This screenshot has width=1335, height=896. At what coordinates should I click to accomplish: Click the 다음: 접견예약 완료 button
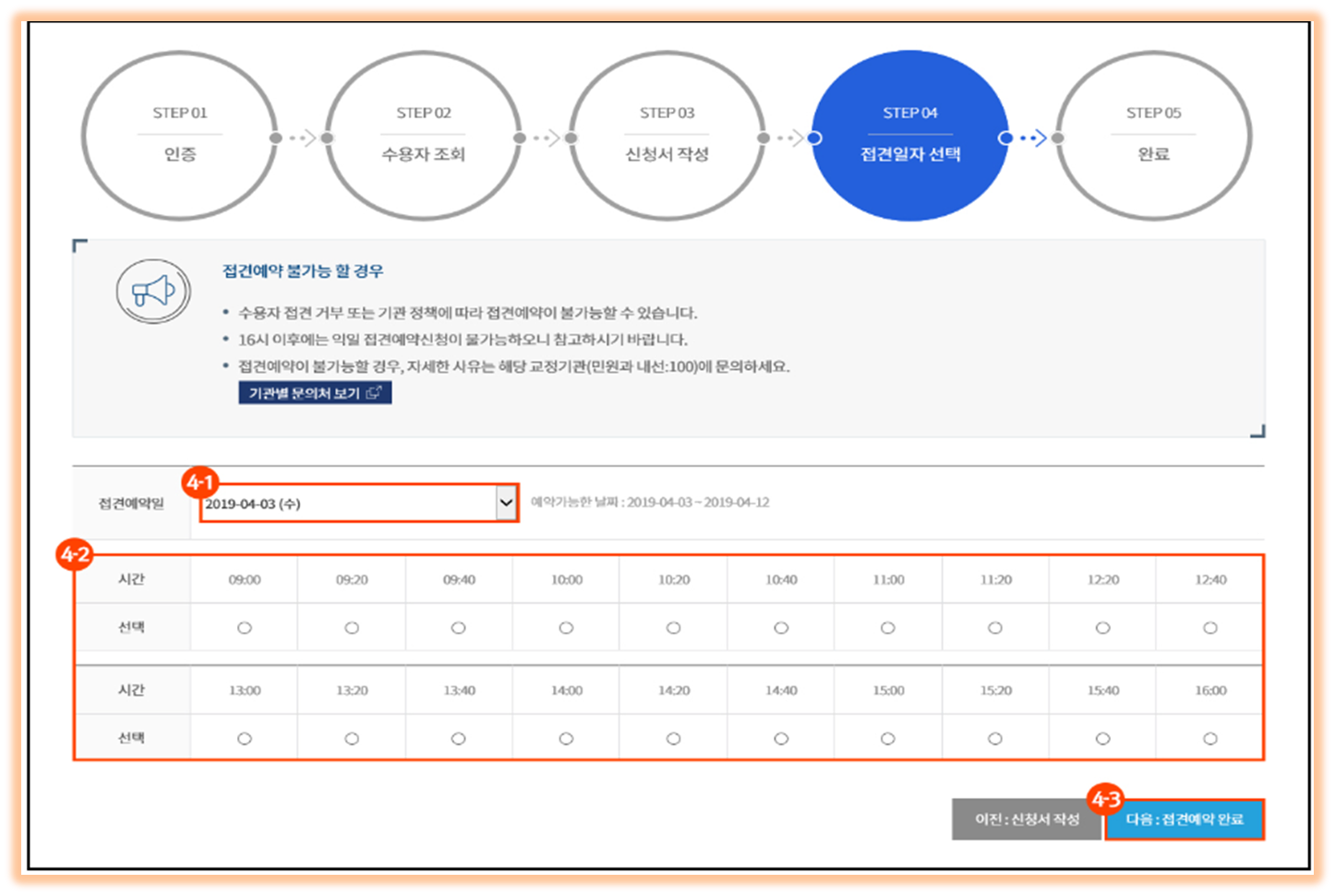pos(1185,818)
